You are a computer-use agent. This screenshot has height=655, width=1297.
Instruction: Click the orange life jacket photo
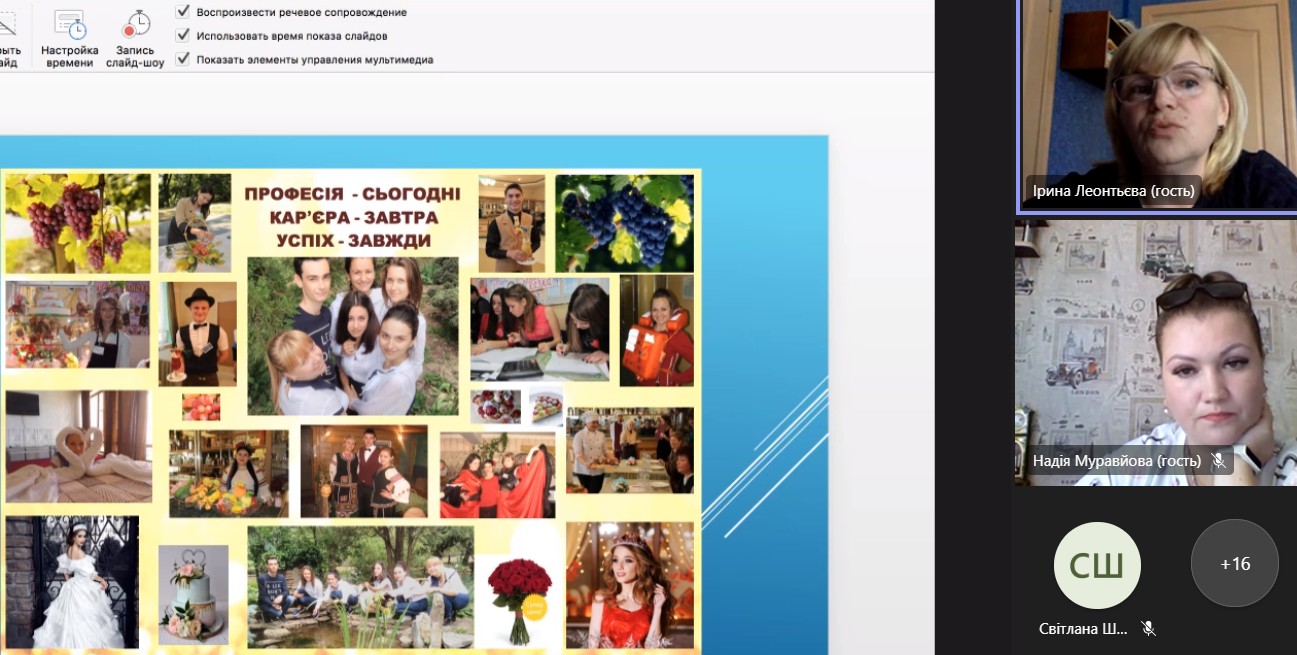(656, 329)
